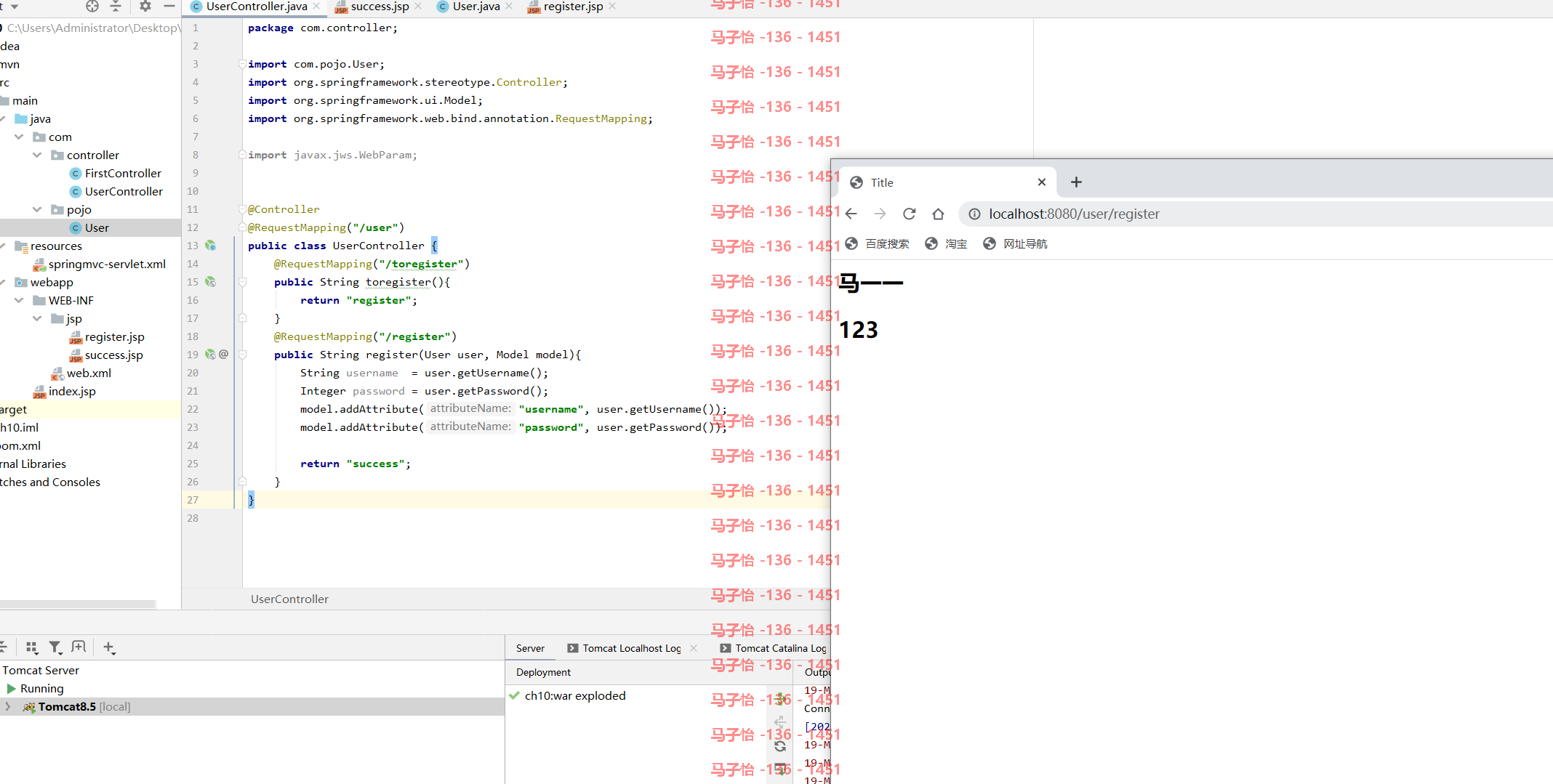This screenshot has height=784, width=1553.
Task: Open the 网址导航 bookmark
Action: click(x=1016, y=243)
